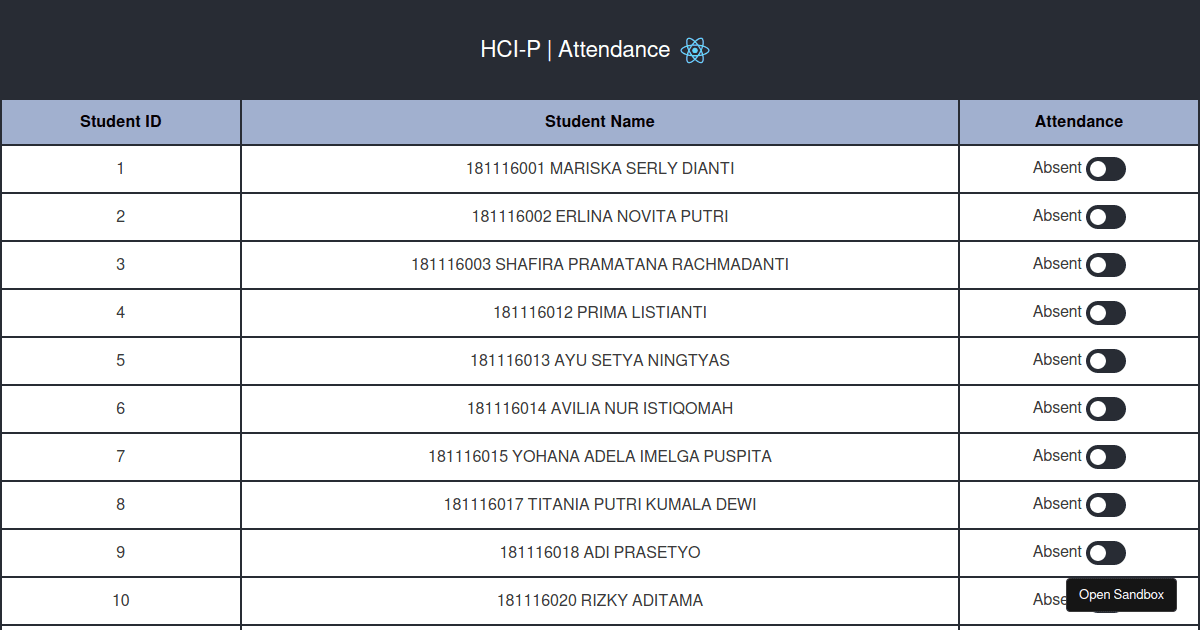Mark ERLINA NOVITA PUTRI as present

coord(1105,217)
